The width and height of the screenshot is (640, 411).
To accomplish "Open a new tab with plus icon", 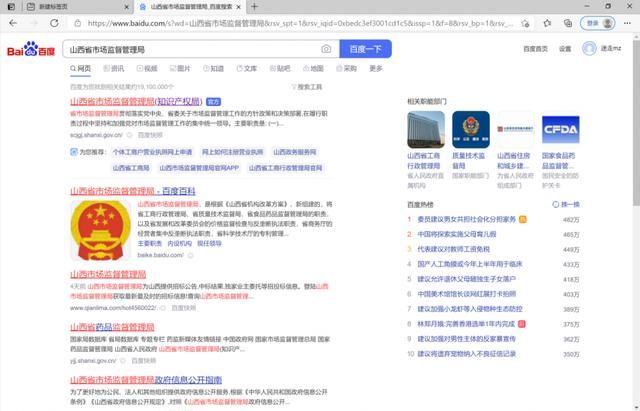I will [254, 7].
